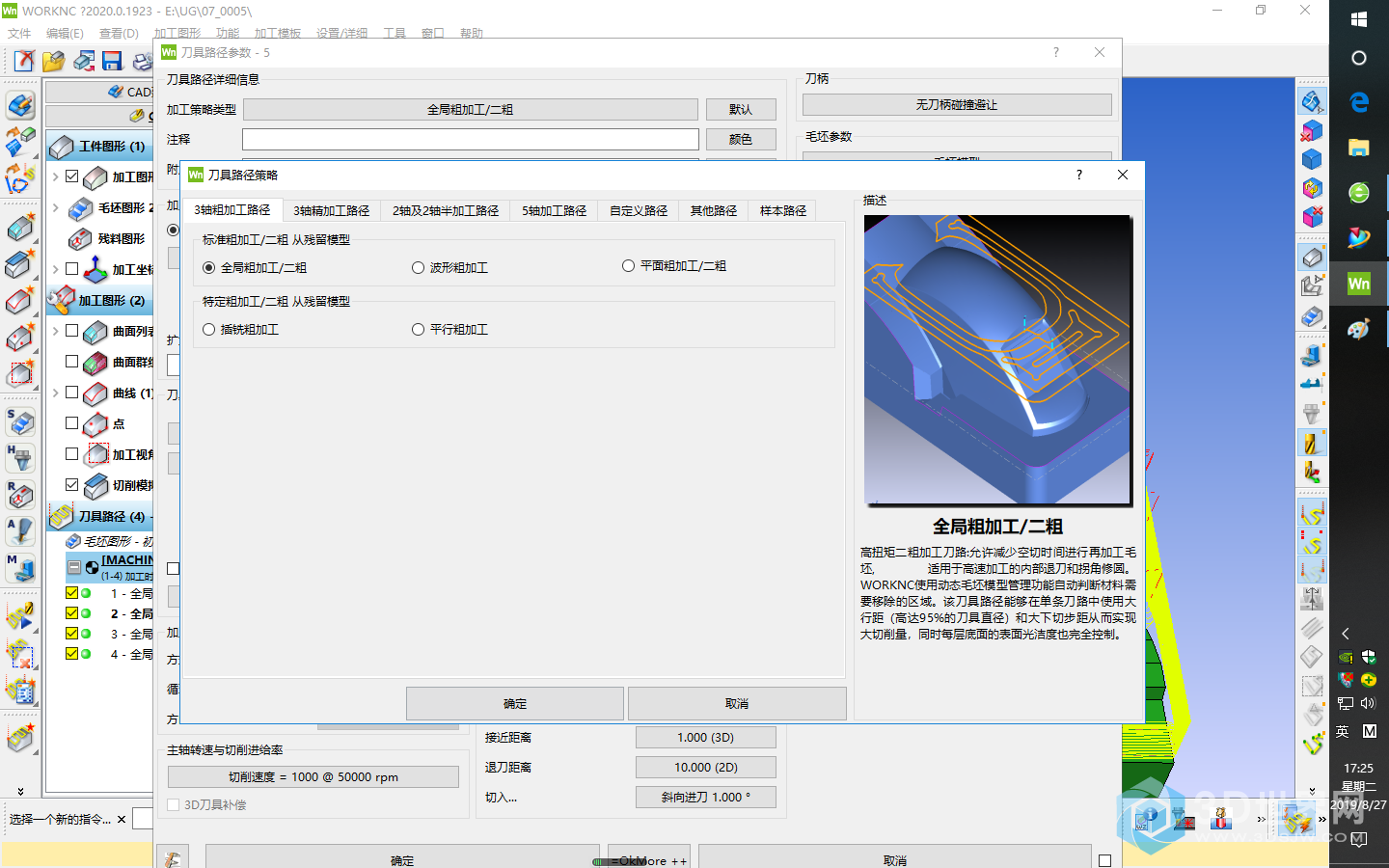
Task: Switch to the 其他路径 tab
Action: [x=714, y=210]
